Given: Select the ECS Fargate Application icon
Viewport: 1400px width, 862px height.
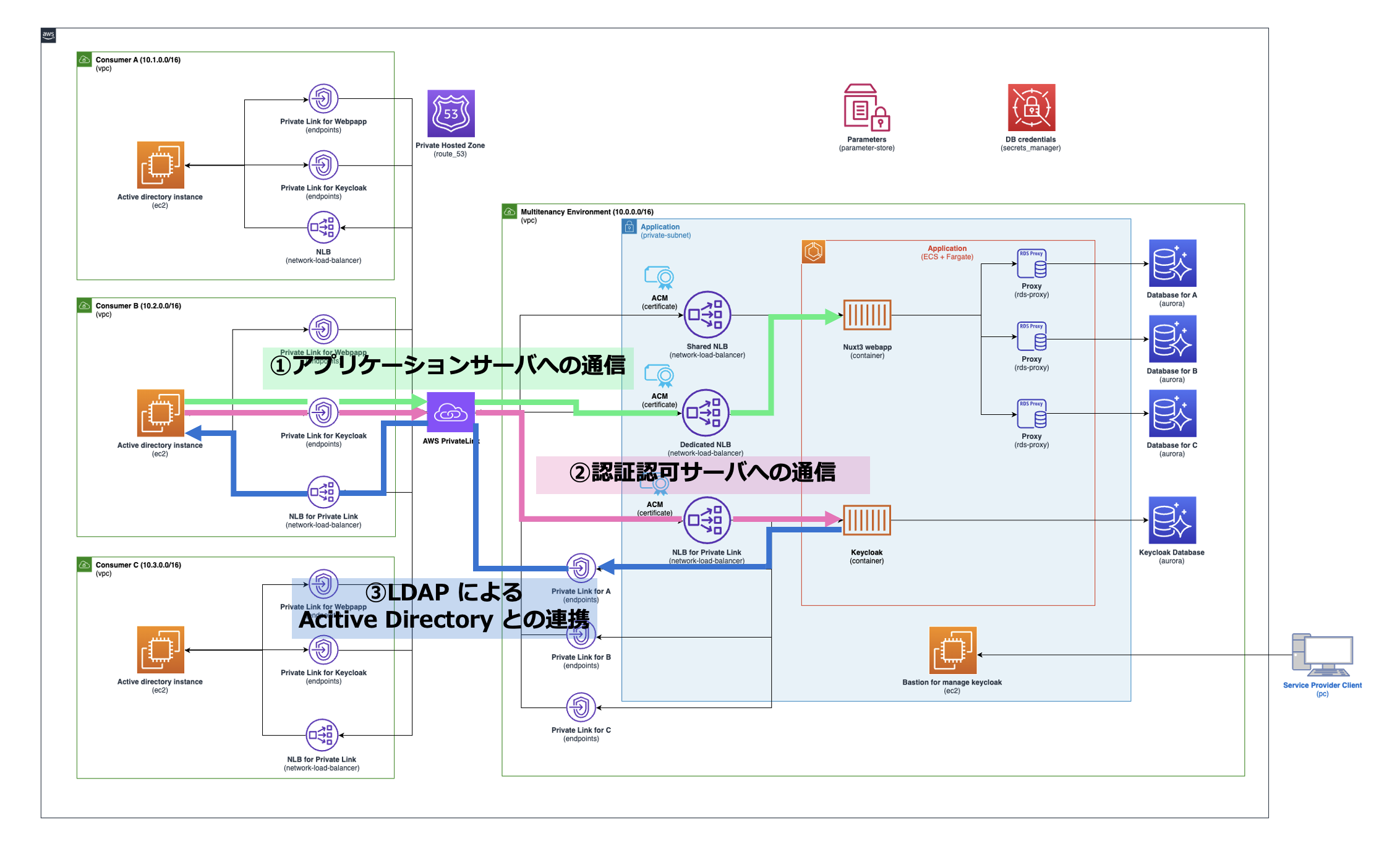Looking at the screenshot, I should coord(813,252).
